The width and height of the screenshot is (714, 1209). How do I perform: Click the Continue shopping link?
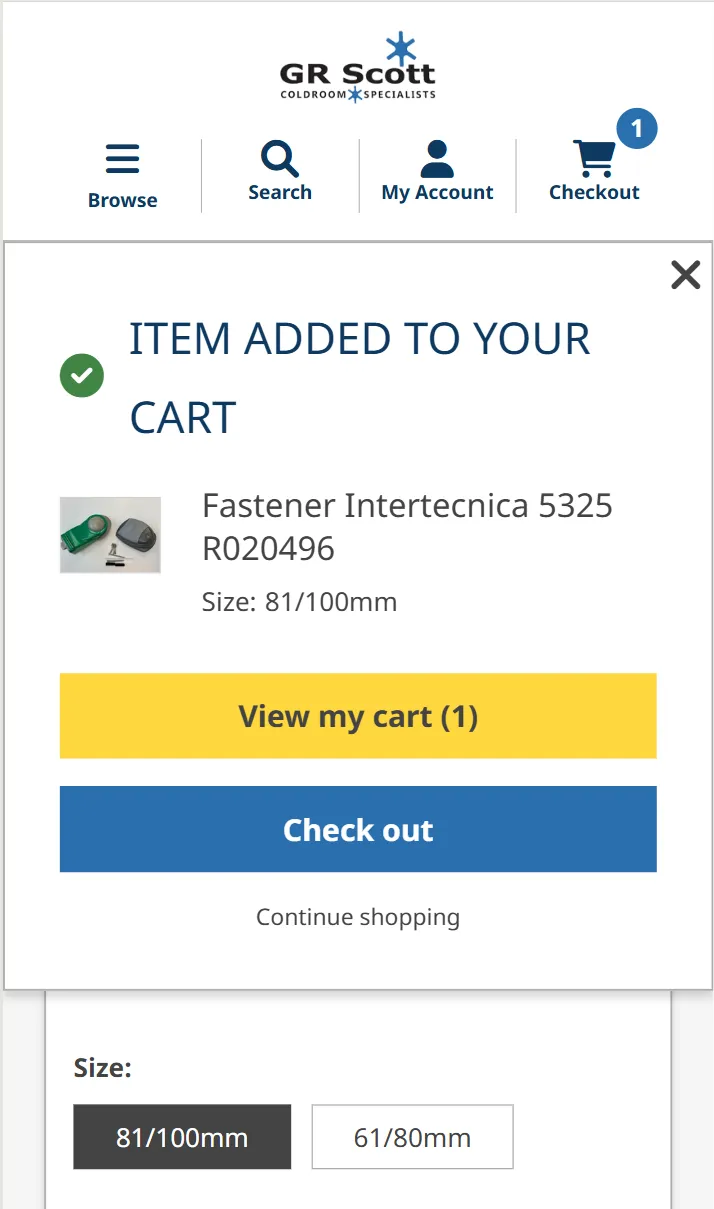357,916
